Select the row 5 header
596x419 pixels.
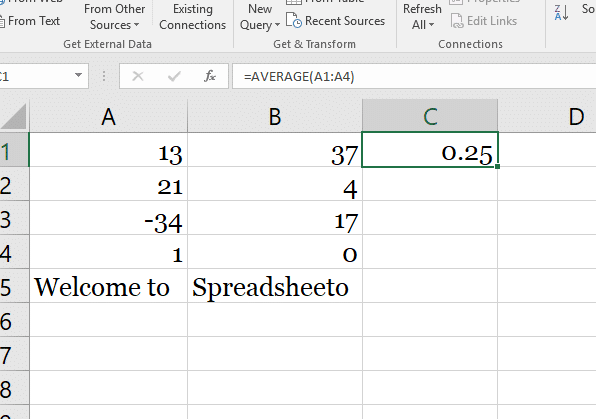14,286
